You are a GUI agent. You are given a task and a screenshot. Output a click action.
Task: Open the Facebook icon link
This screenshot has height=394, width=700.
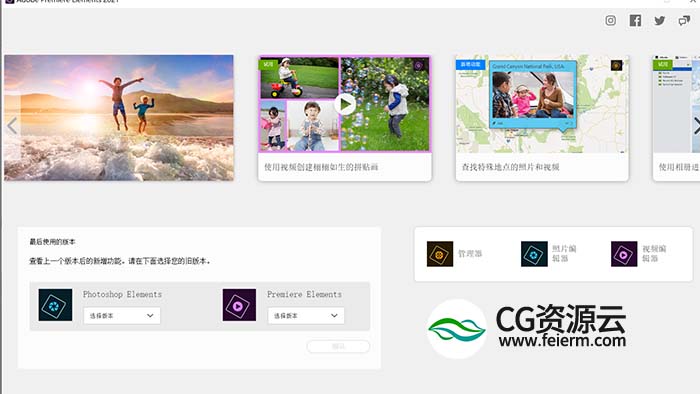coord(635,21)
